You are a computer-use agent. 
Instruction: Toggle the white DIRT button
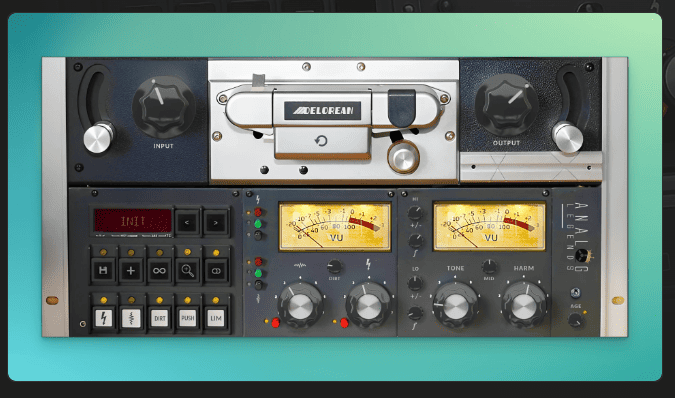click(159, 318)
